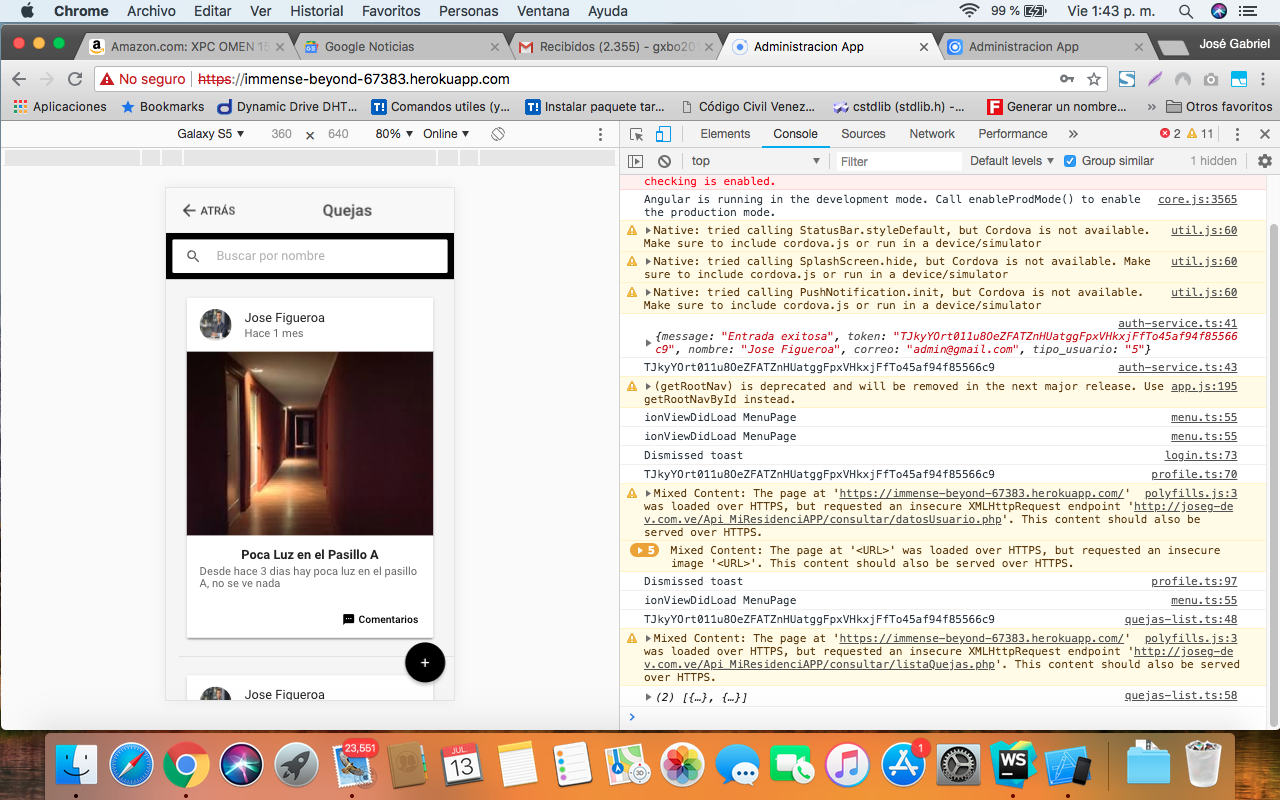Show the console sidebar icon

point(635,161)
